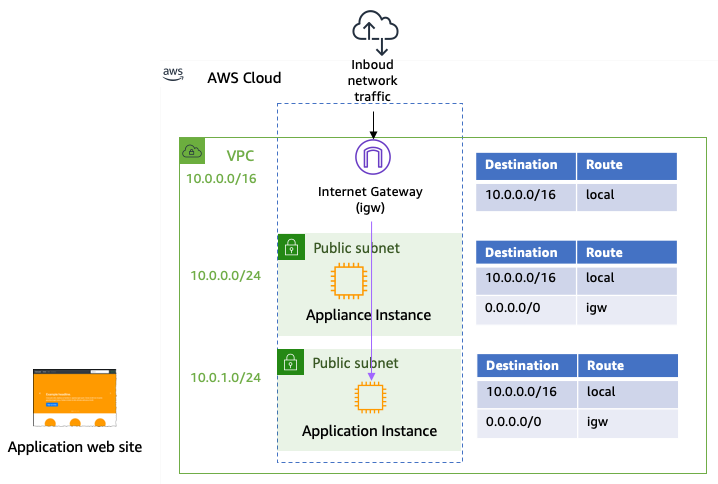Click the VPC cloud lock icon

click(x=192, y=151)
